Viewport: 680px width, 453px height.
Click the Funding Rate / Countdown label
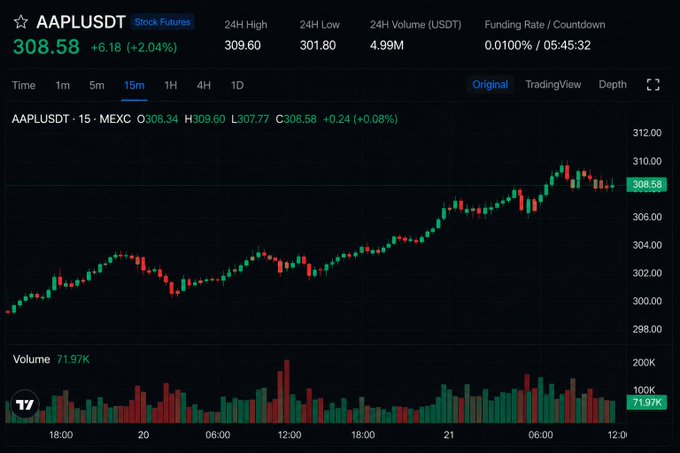pos(545,25)
